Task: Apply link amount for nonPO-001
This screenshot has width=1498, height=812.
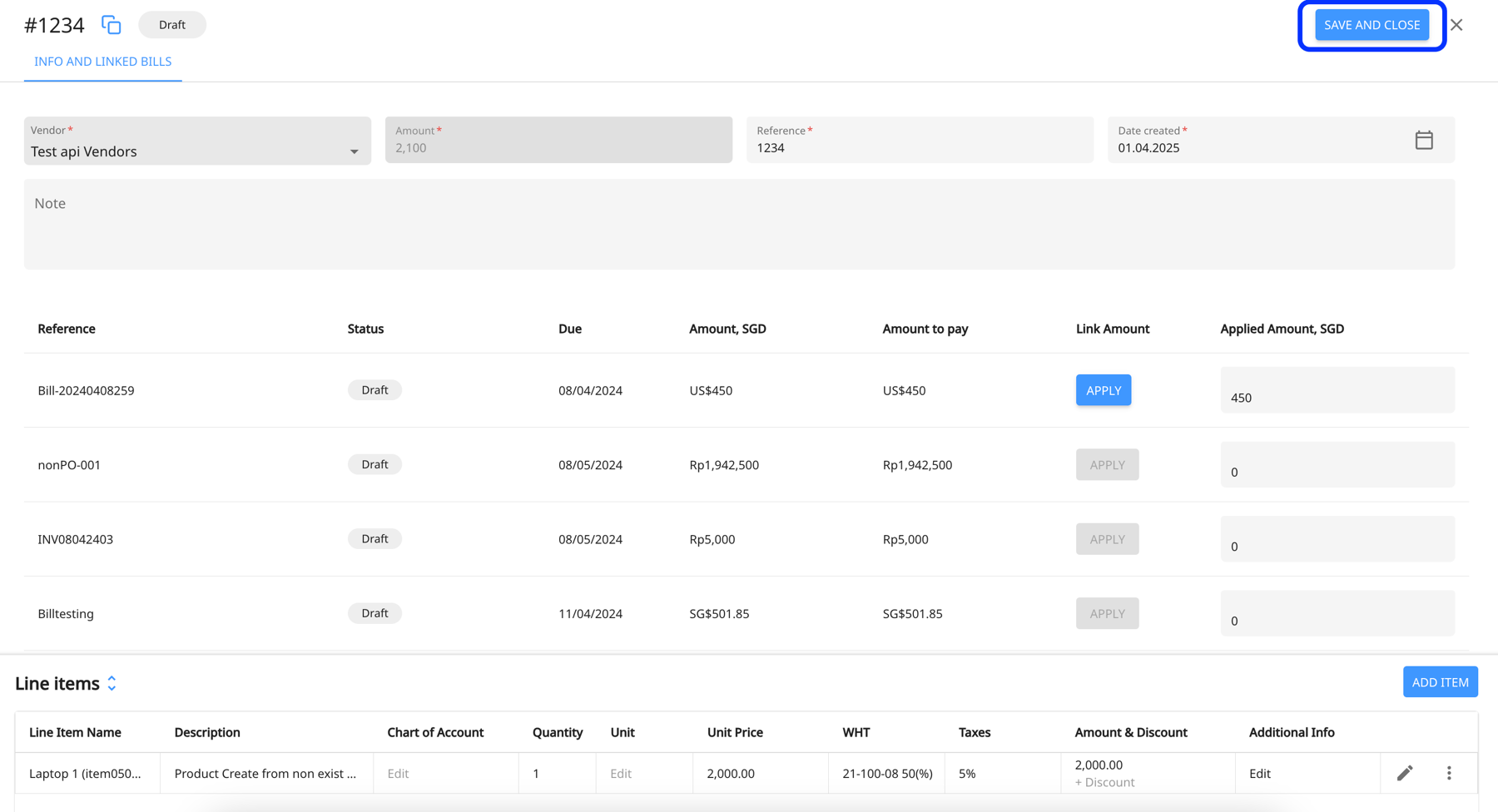Action: click(1107, 464)
